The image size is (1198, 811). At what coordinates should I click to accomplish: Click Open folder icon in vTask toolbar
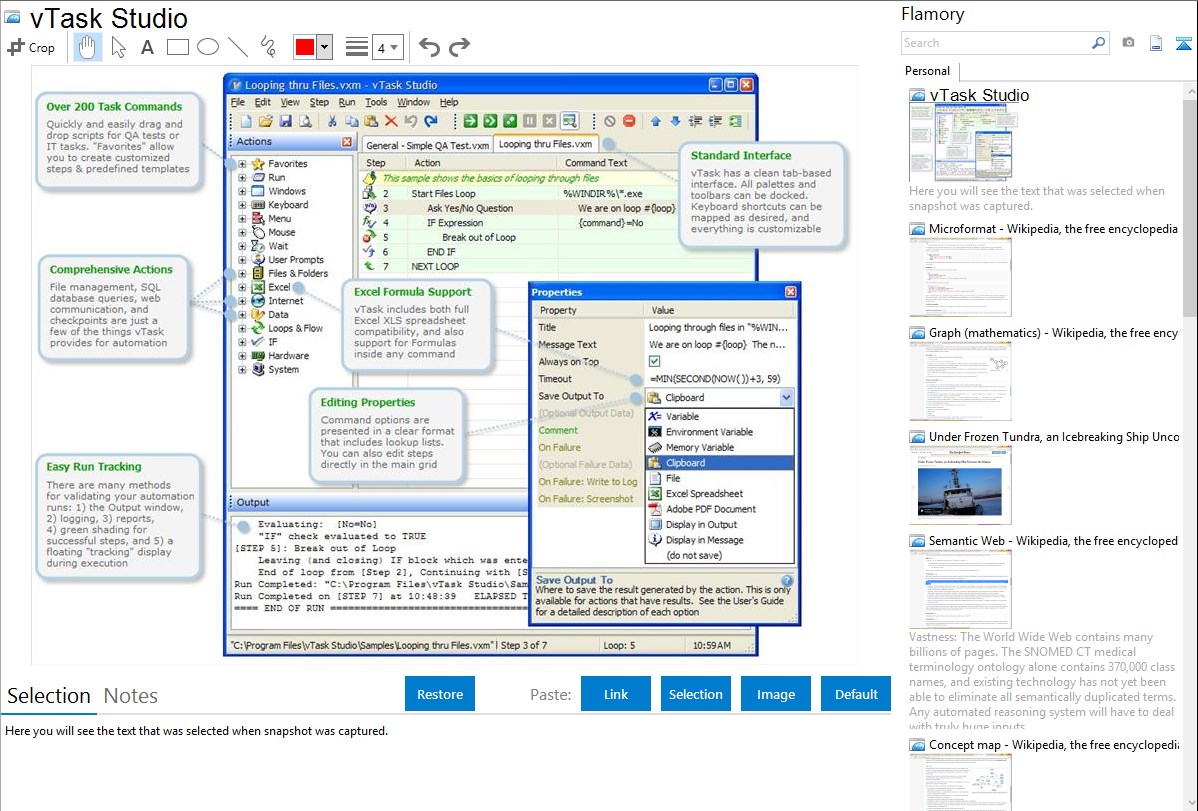(x=265, y=121)
